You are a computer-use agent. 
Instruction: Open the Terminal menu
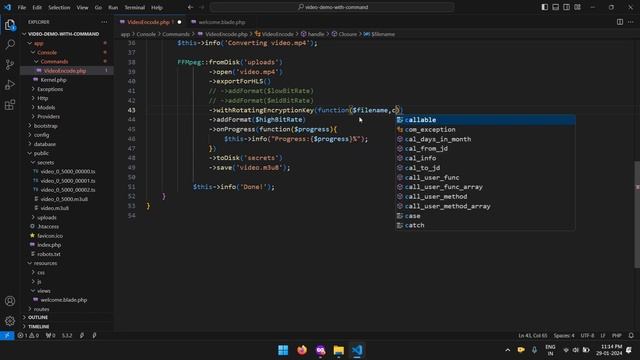click(x=135, y=7)
